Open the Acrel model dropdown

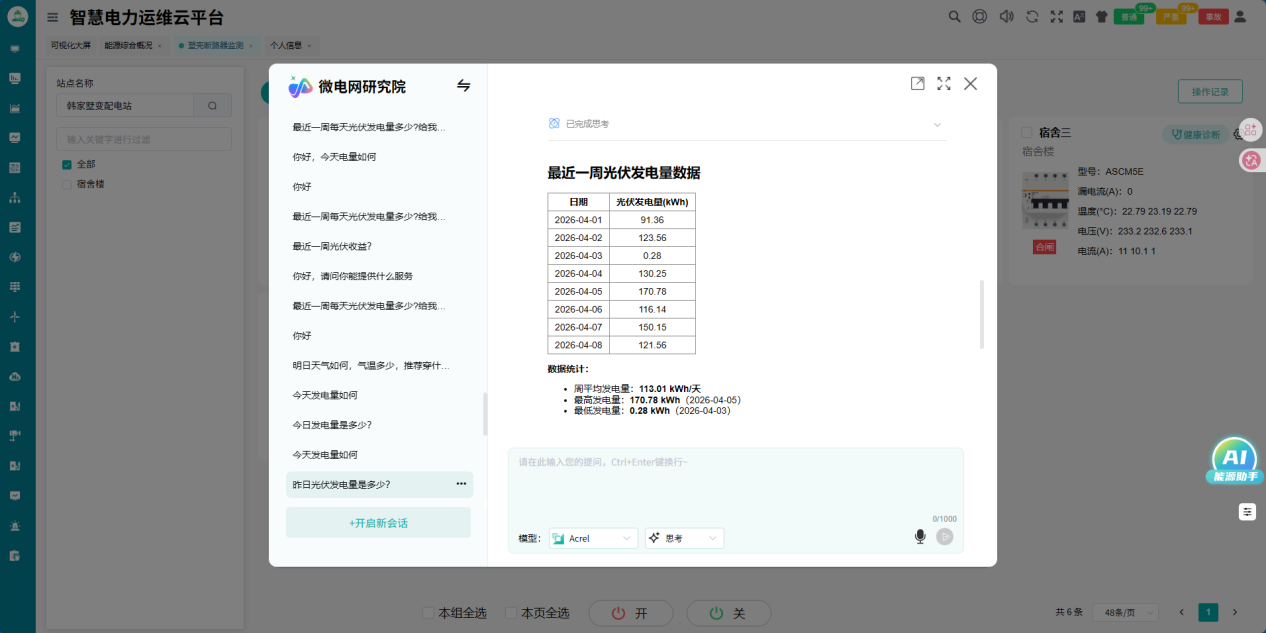593,538
